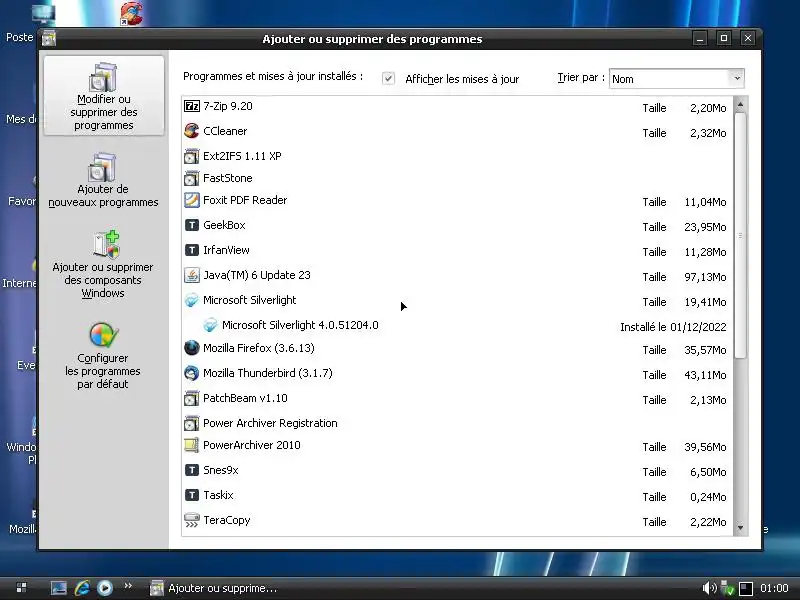Launch media player from quick launch

point(105,588)
